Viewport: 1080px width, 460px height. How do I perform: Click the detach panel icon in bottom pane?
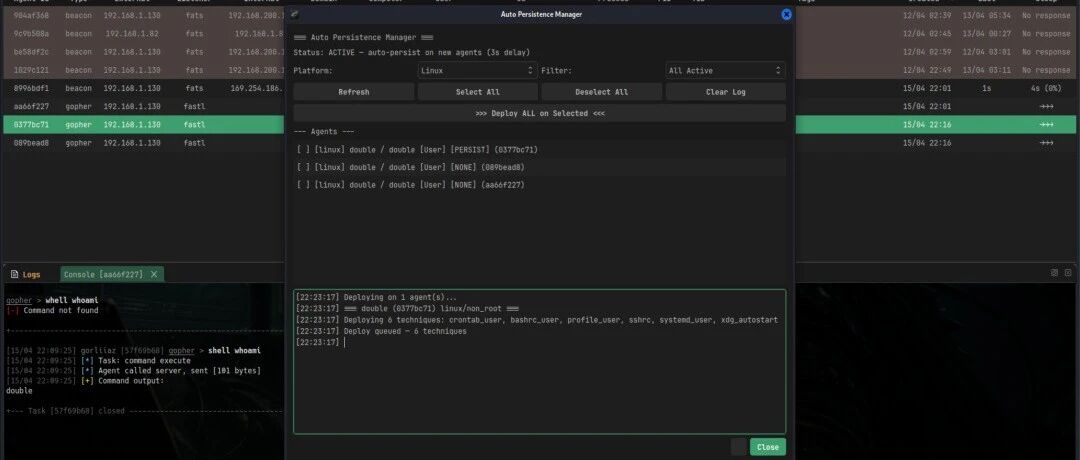pyautogui.click(x=1054, y=273)
